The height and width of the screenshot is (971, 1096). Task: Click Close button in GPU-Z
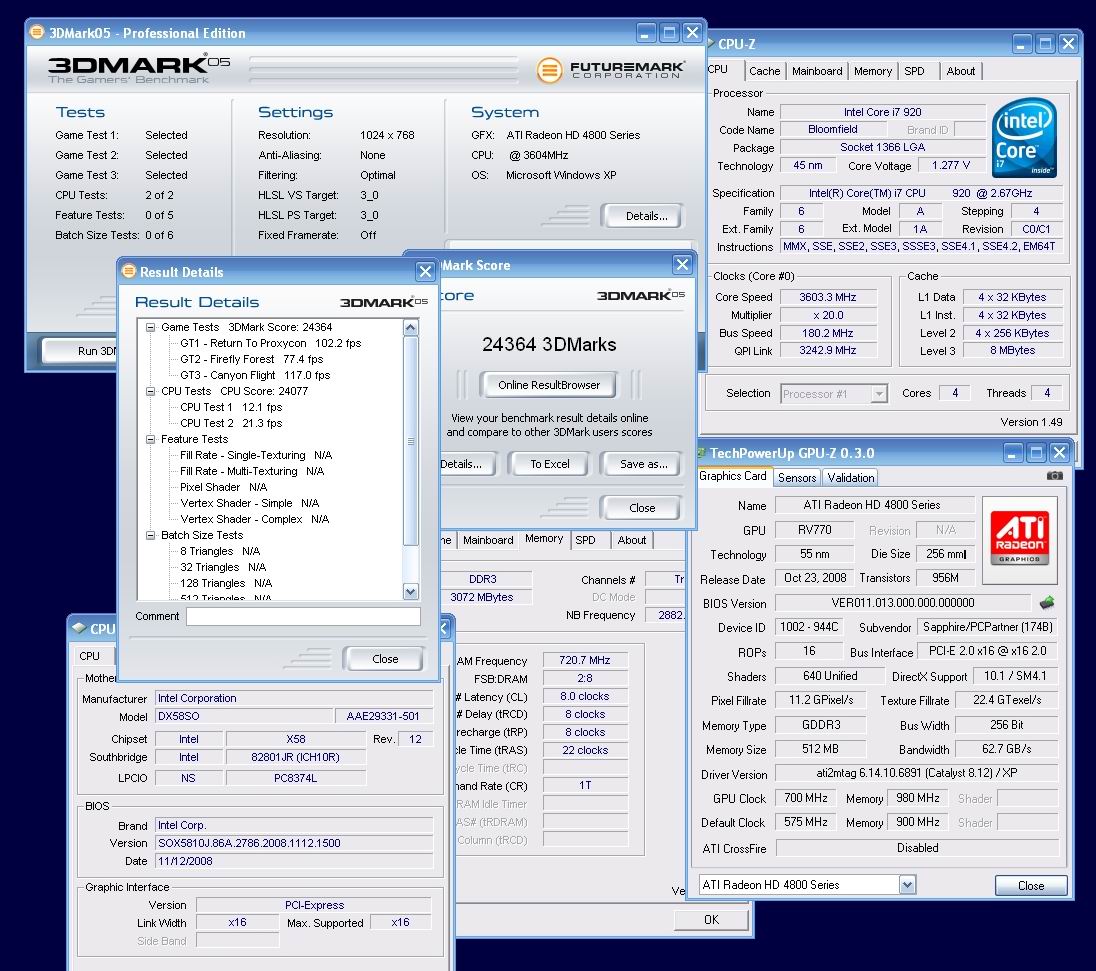click(1031, 886)
